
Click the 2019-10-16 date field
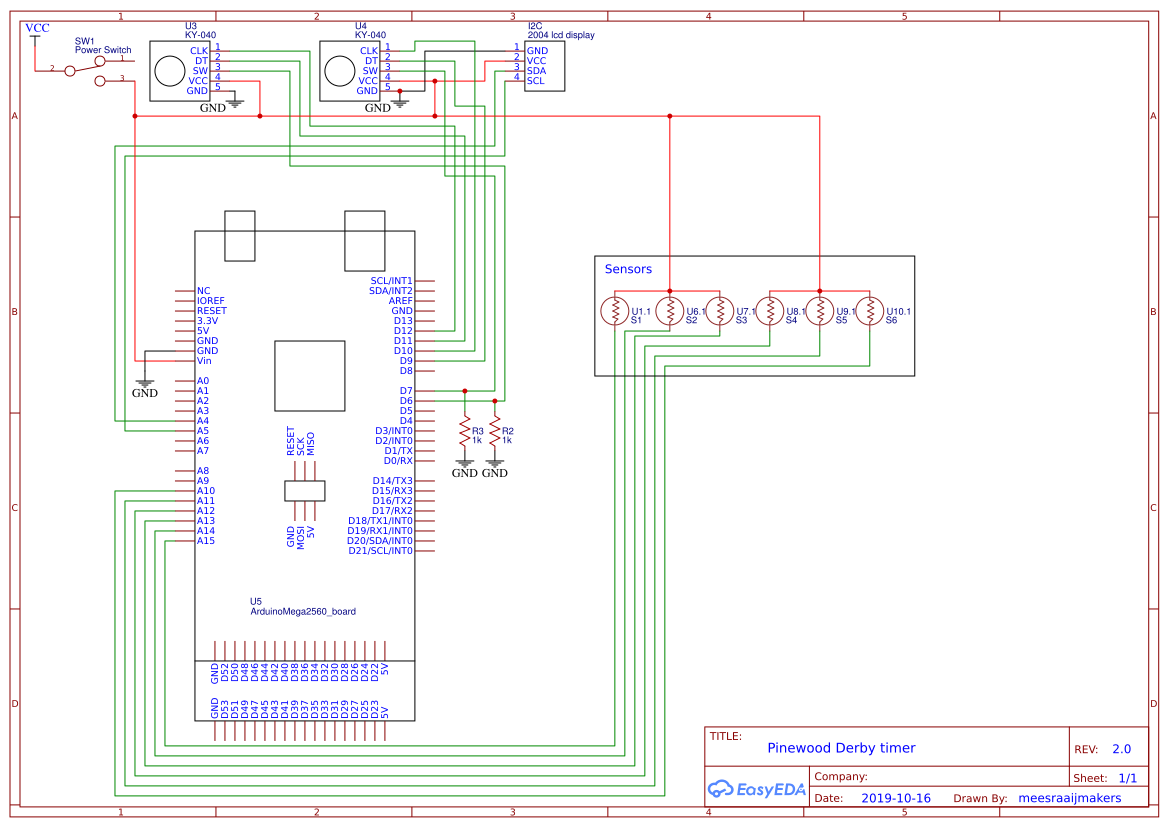[x=895, y=798]
